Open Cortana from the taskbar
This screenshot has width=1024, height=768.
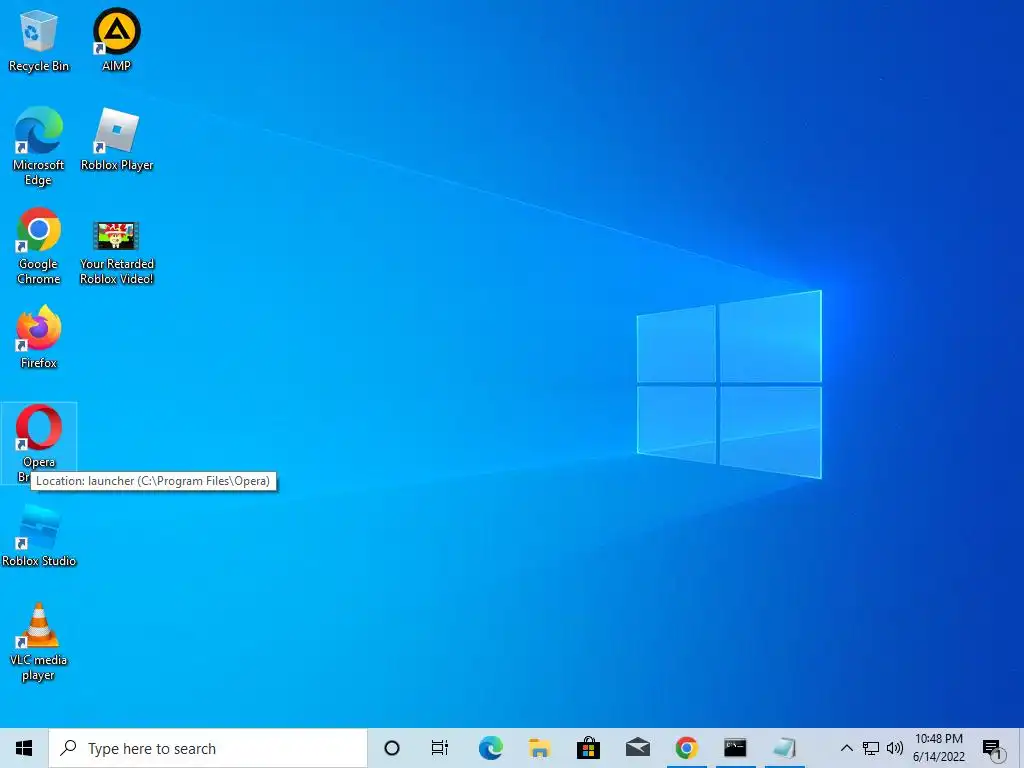click(392, 748)
